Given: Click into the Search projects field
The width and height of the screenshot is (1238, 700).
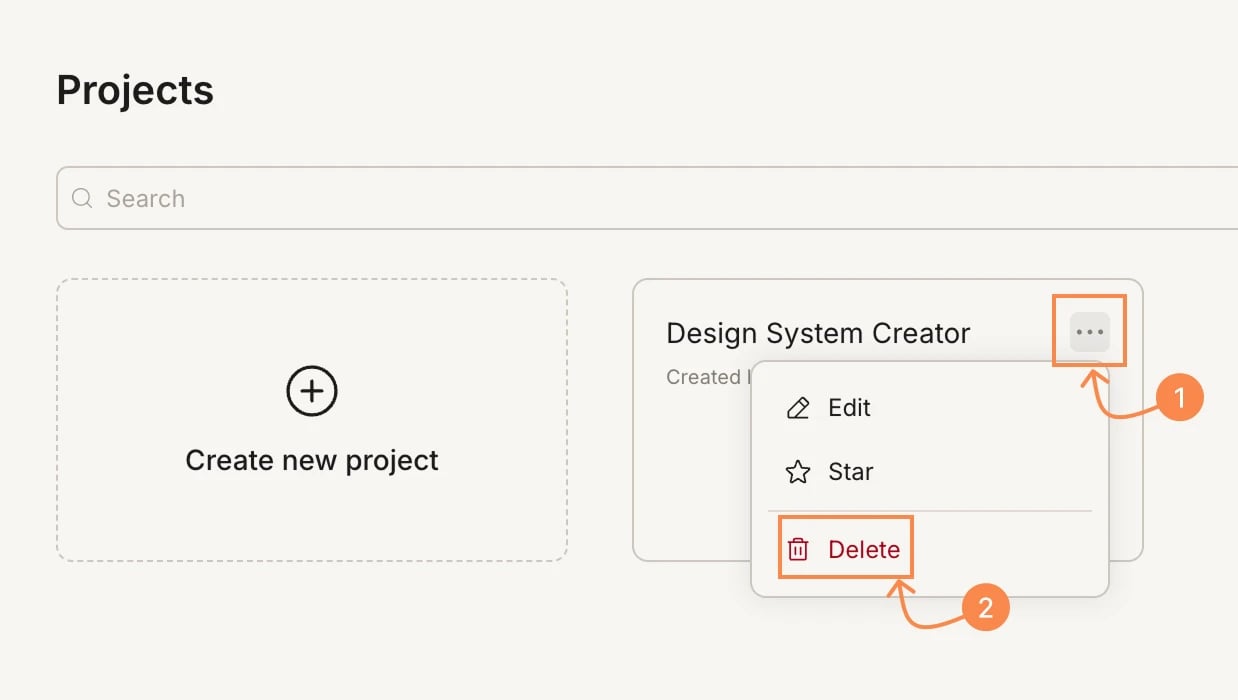Looking at the screenshot, I should [647, 198].
